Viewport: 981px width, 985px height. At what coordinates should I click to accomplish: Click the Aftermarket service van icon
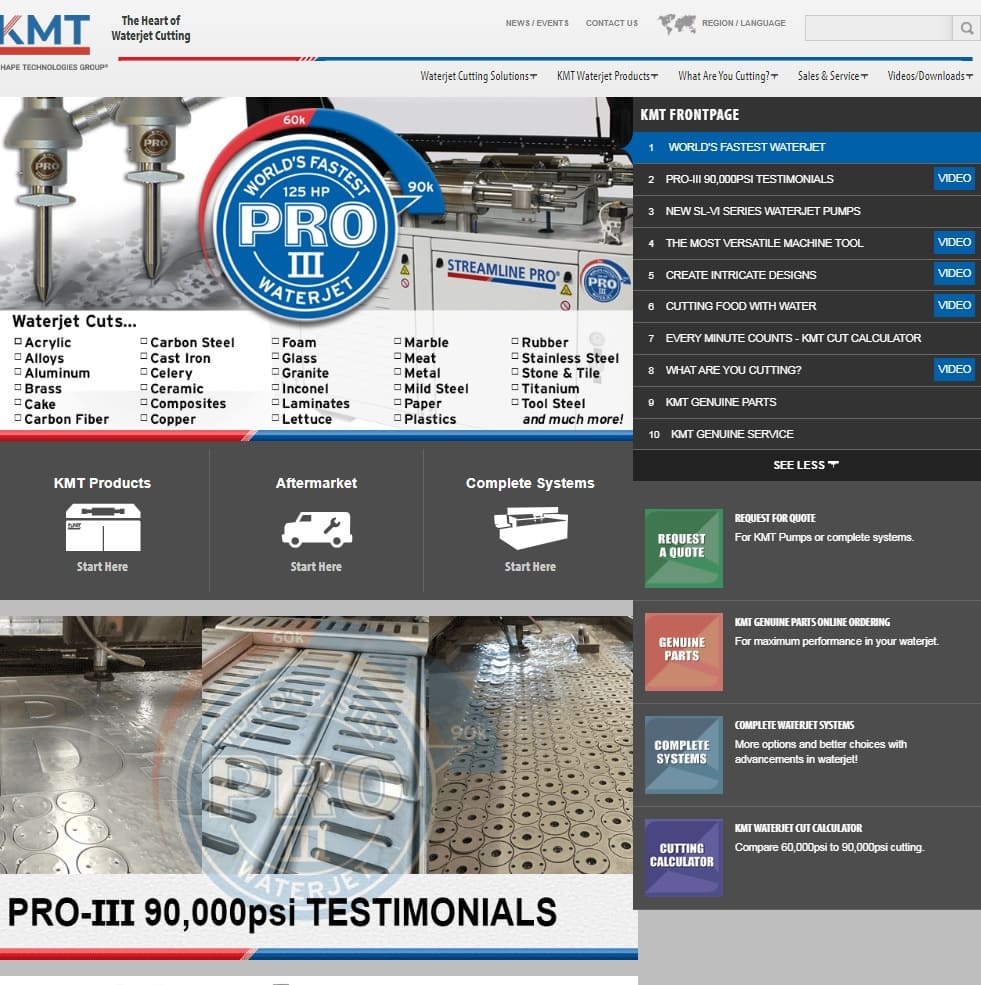(x=317, y=529)
